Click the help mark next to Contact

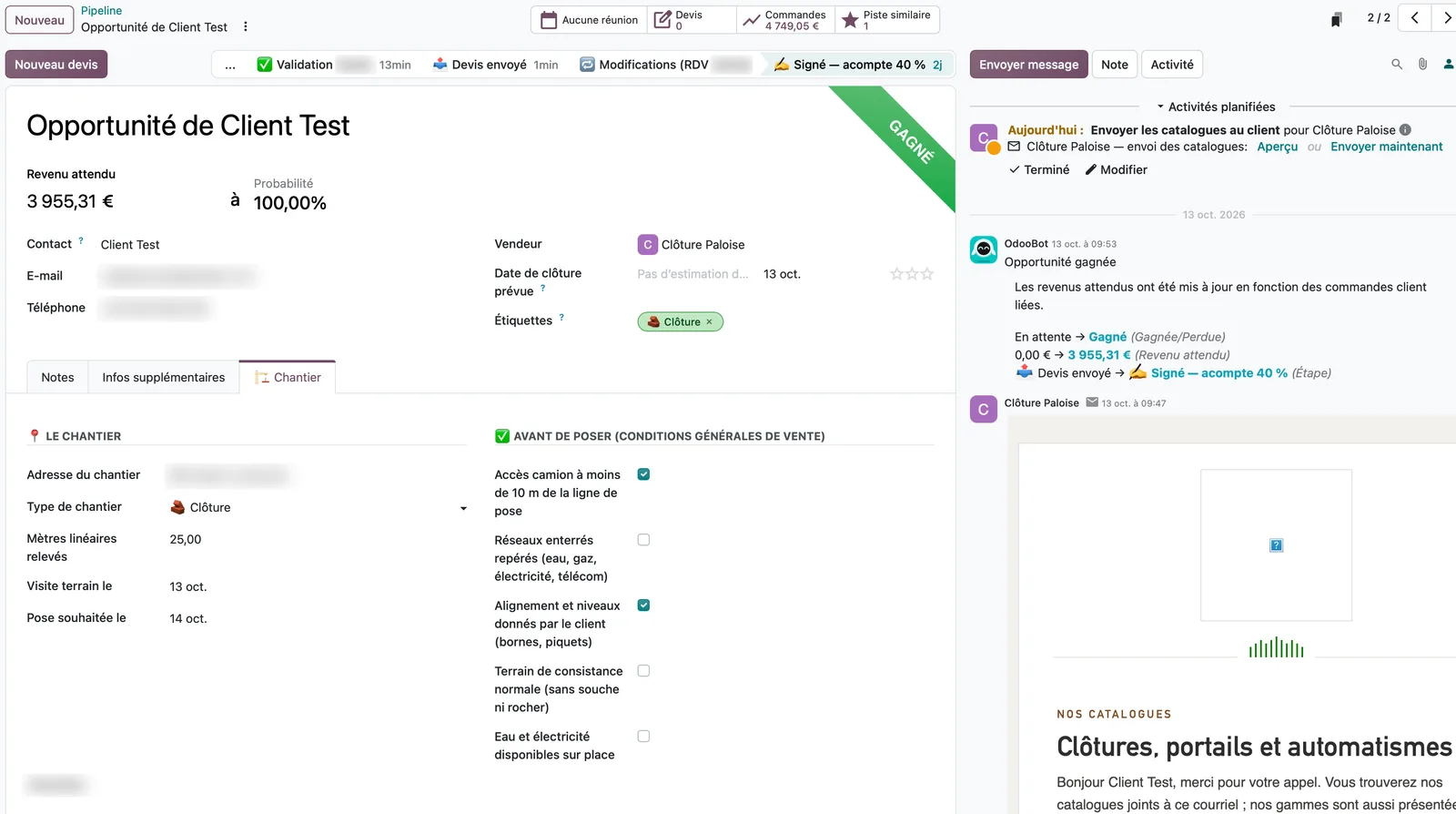click(x=81, y=241)
